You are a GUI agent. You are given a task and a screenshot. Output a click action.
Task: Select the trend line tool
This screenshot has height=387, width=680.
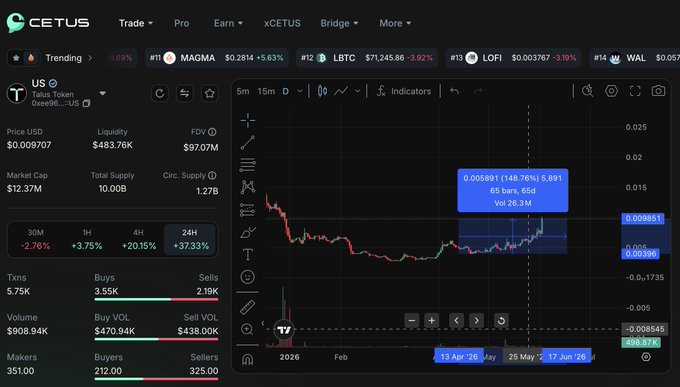pyautogui.click(x=248, y=142)
